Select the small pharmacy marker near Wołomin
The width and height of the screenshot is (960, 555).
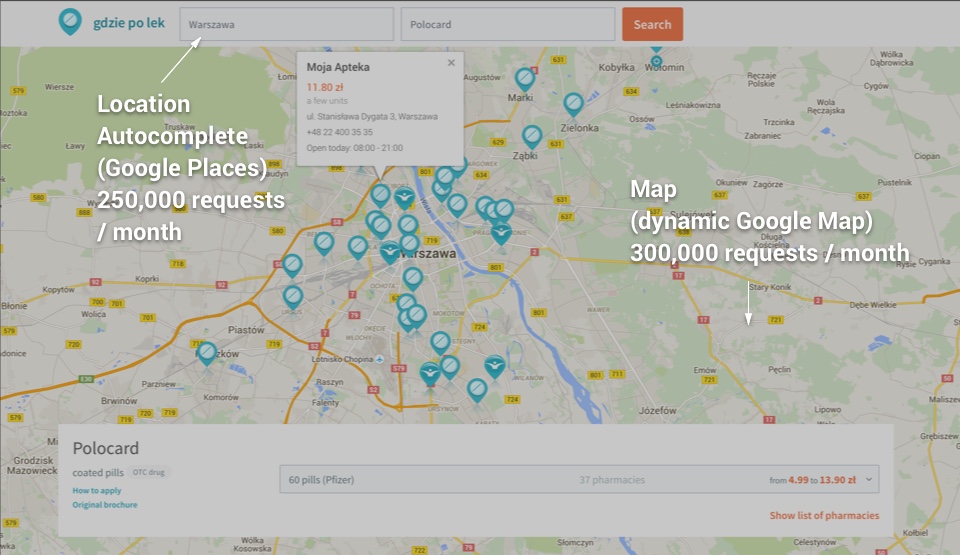pos(656,61)
